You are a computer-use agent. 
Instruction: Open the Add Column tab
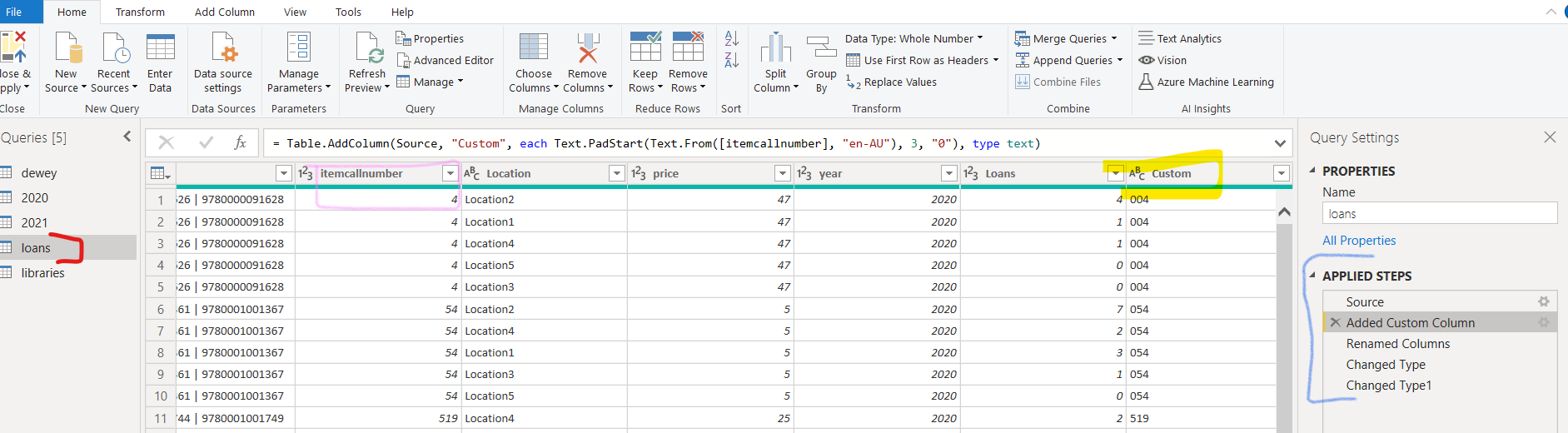225,12
